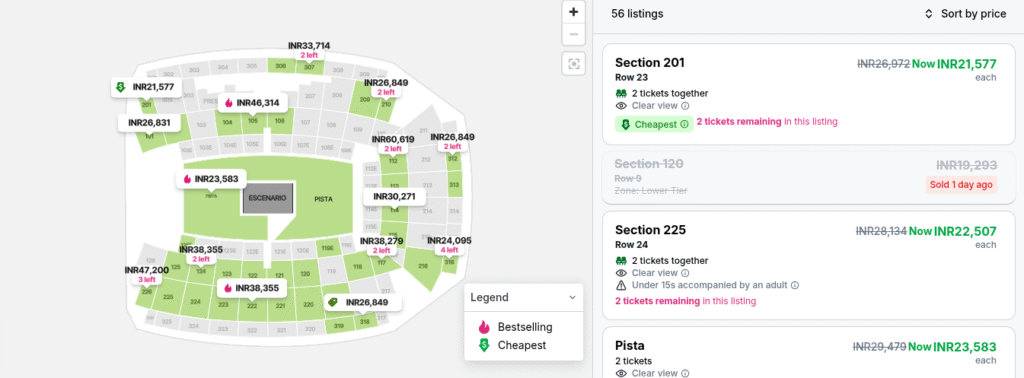The image size is (1024, 378).
Task: Zoom in on the seating map
Action: [x=573, y=12]
